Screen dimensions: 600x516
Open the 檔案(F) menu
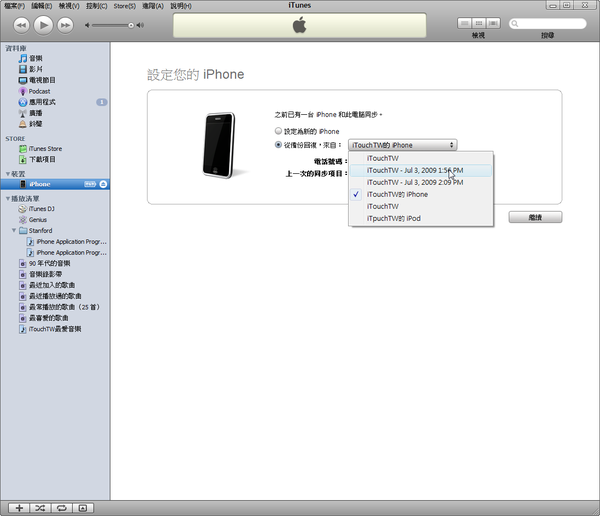pyautogui.click(x=14, y=6)
